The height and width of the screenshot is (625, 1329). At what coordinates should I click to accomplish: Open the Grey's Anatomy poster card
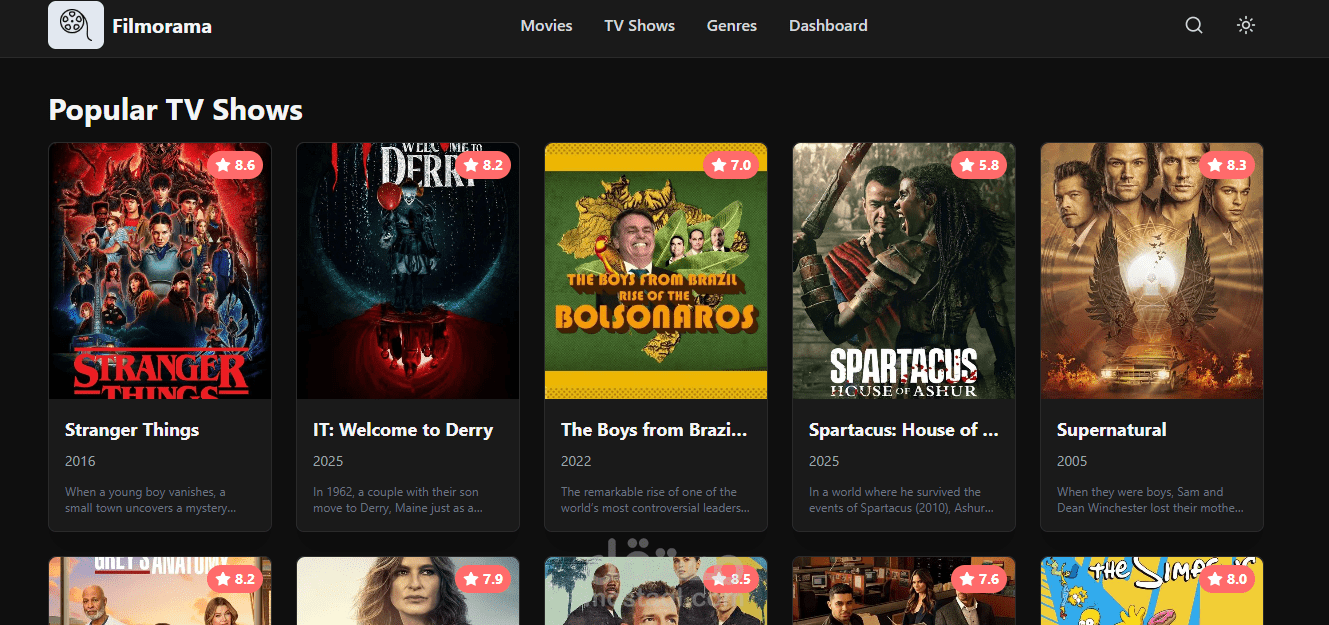click(160, 591)
